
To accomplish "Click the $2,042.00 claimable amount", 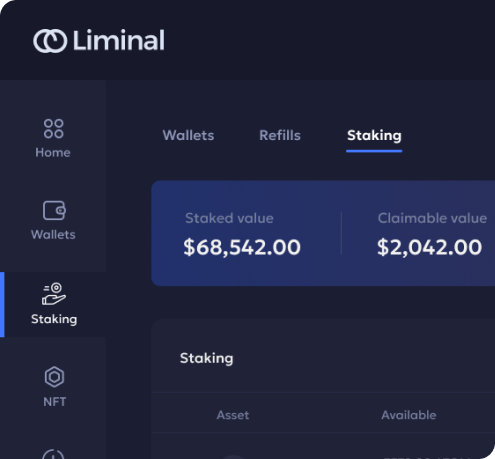I will (429, 247).
